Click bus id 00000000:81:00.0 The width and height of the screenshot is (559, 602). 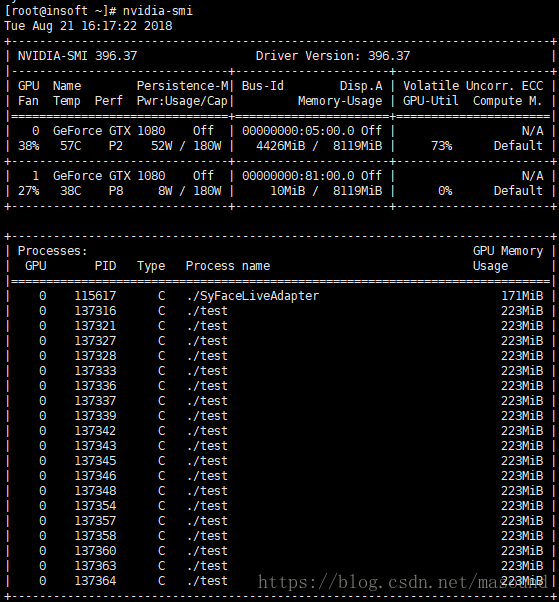point(298,176)
